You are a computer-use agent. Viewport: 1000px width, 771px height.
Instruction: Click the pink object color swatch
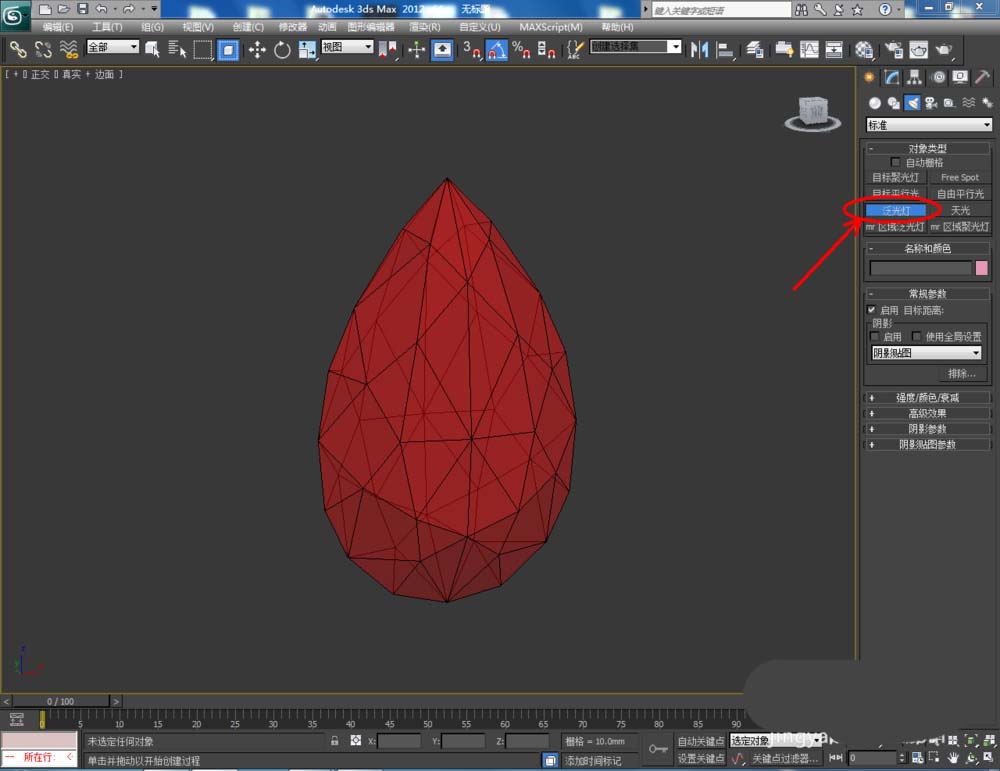click(982, 268)
